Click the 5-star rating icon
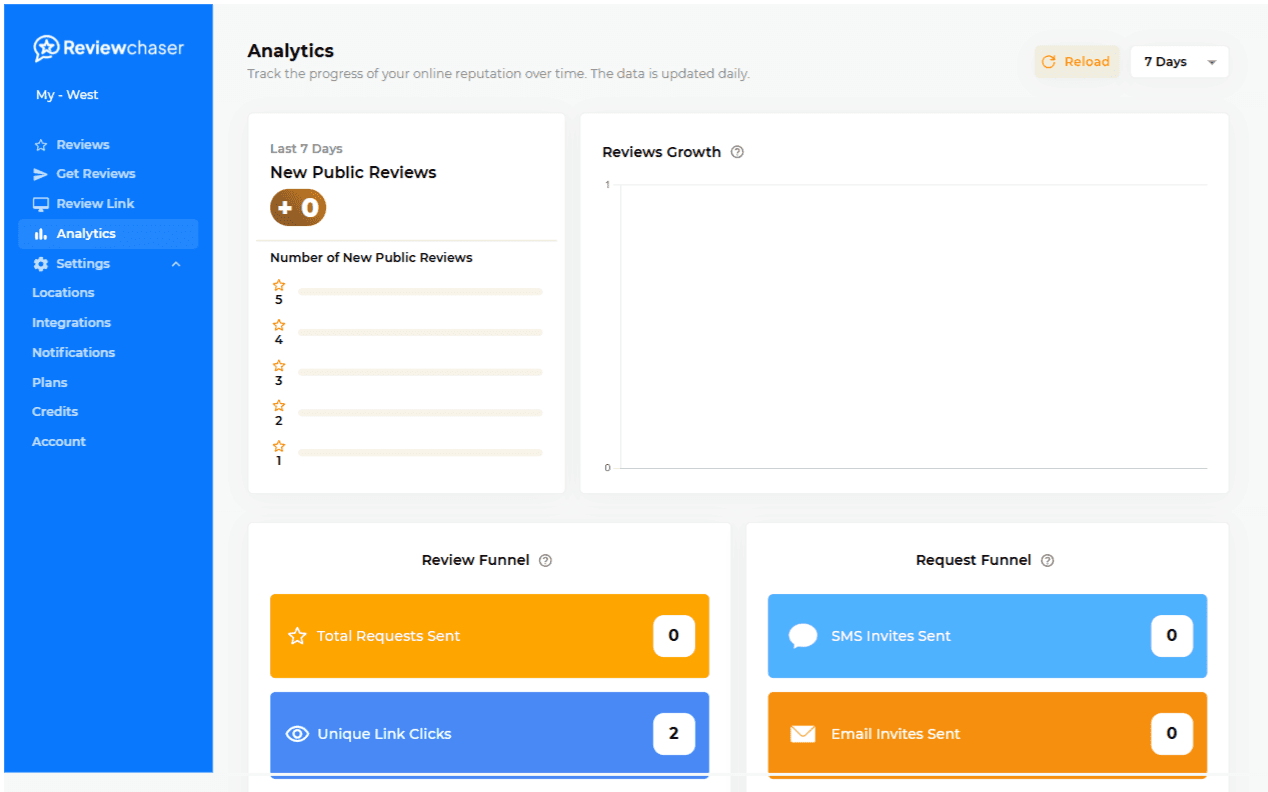 tap(279, 285)
